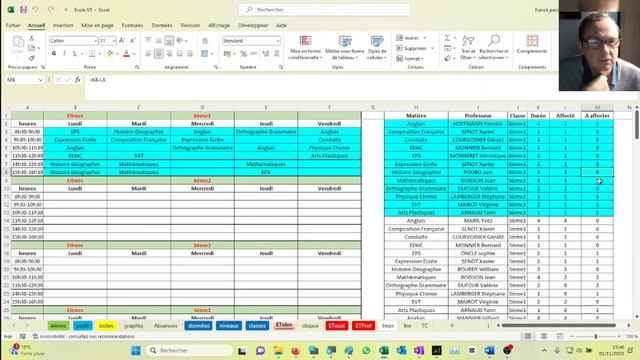Open the font name Calibri dropdown

pos(95,41)
